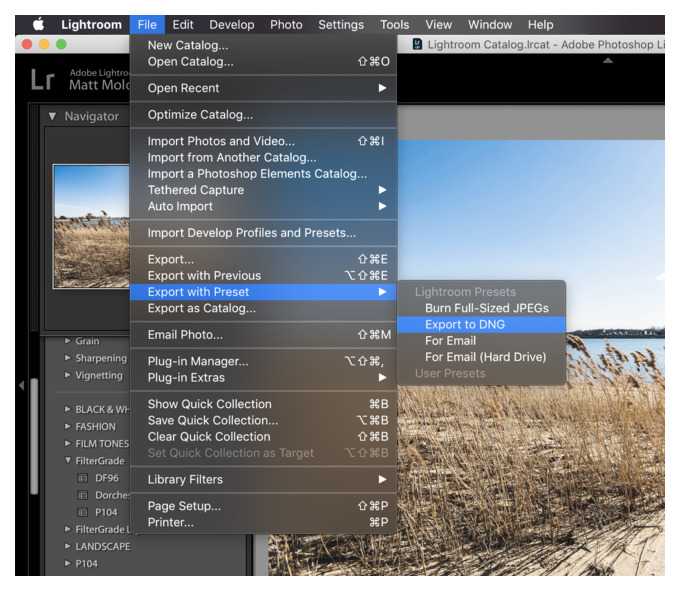680x591 pixels.
Task: Open the Photo menu
Action: tap(286, 25)
